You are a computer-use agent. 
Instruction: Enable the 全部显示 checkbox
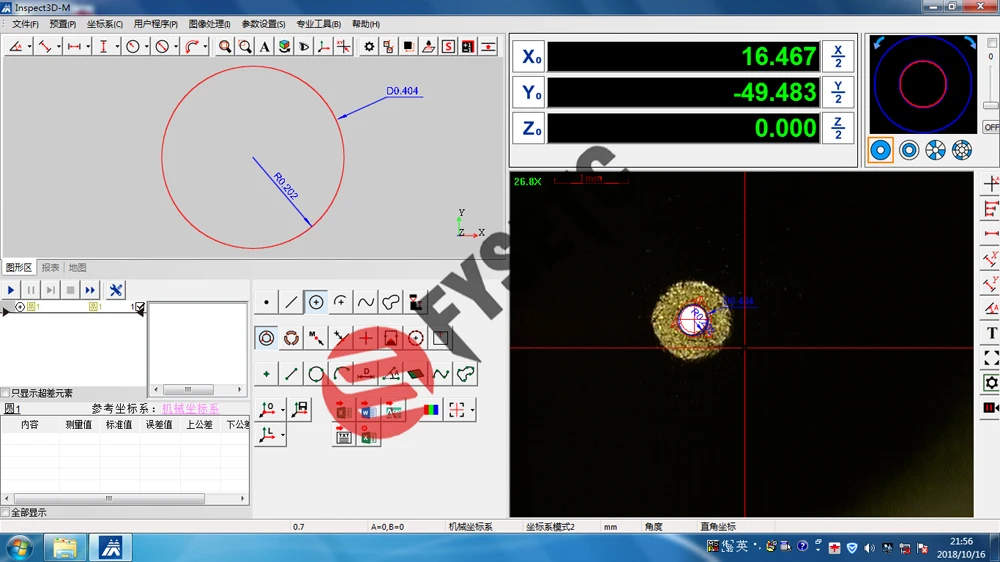[x=6, y=512]
